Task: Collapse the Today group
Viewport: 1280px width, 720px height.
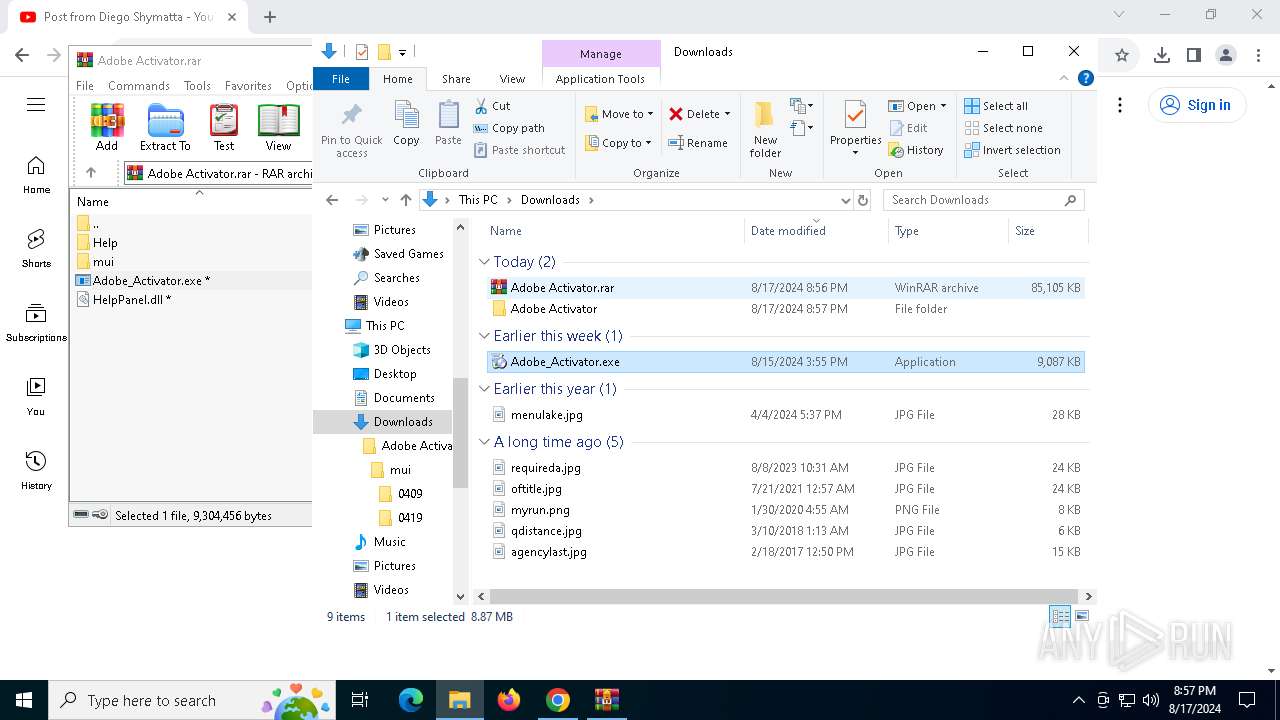Action: click(x=485, y=262)
